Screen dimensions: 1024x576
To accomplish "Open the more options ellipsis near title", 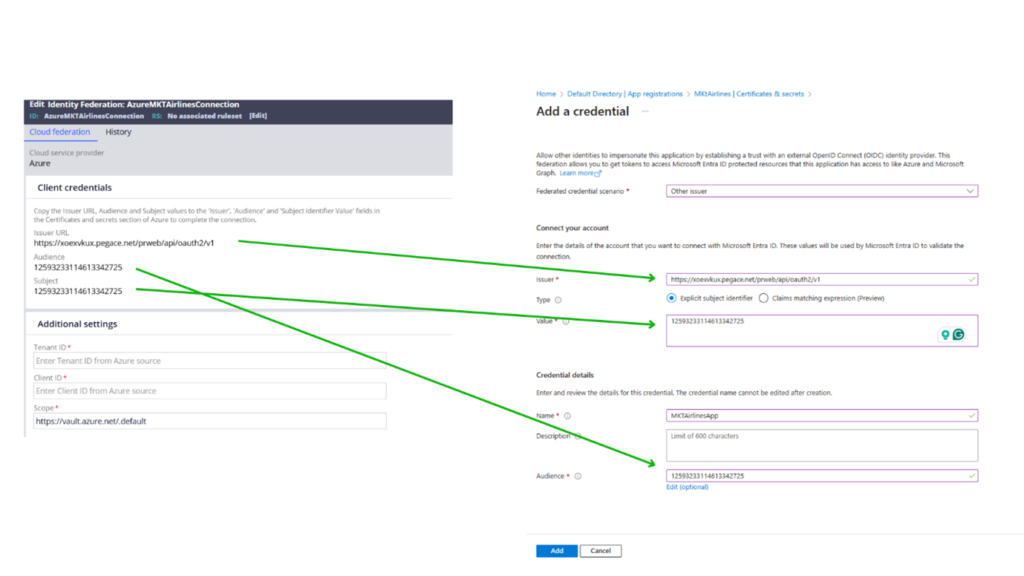I will [645, 111].
